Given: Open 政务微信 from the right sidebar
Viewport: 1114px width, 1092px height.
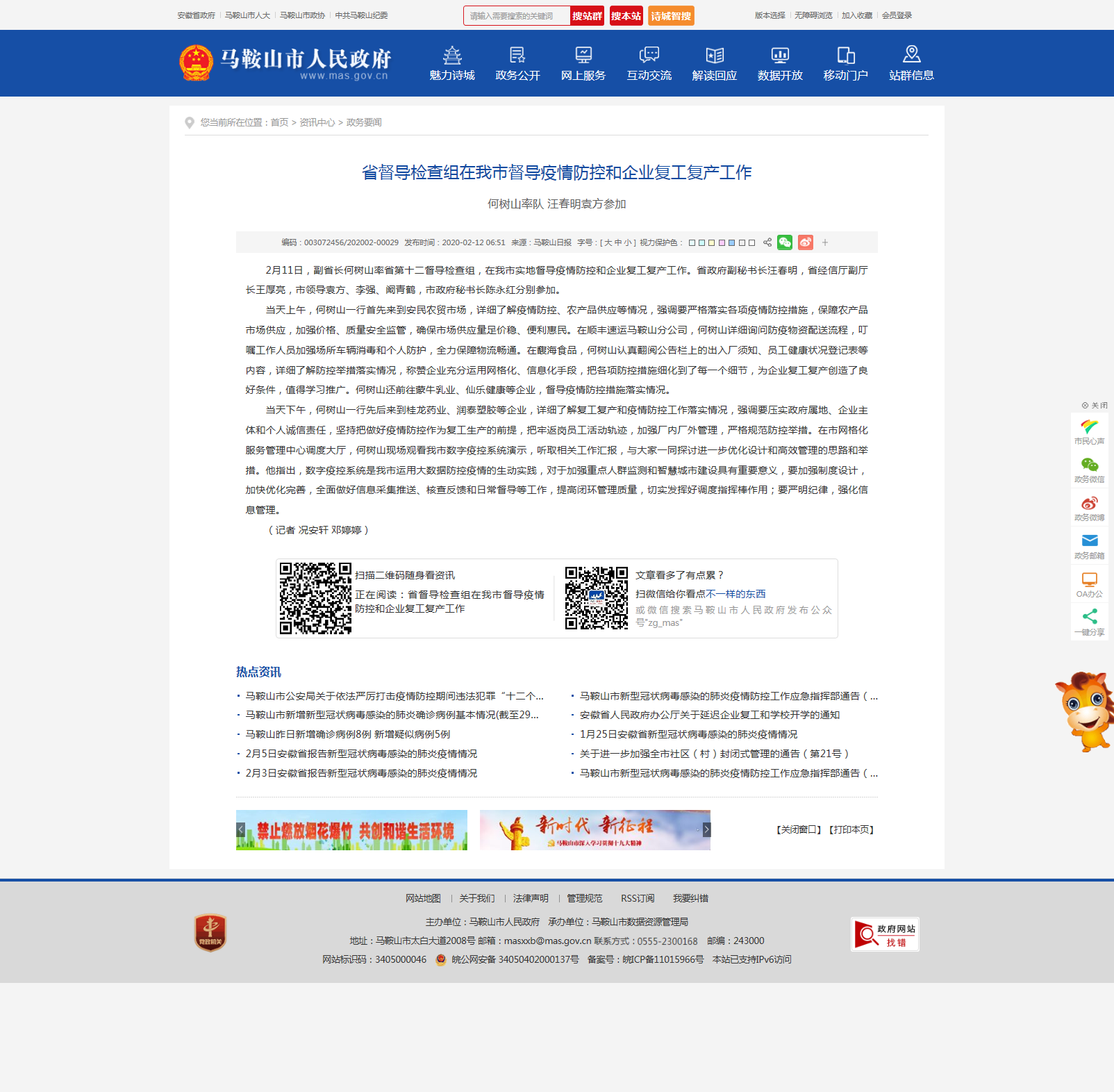Looking at the screenshot, I should 1089,470.
